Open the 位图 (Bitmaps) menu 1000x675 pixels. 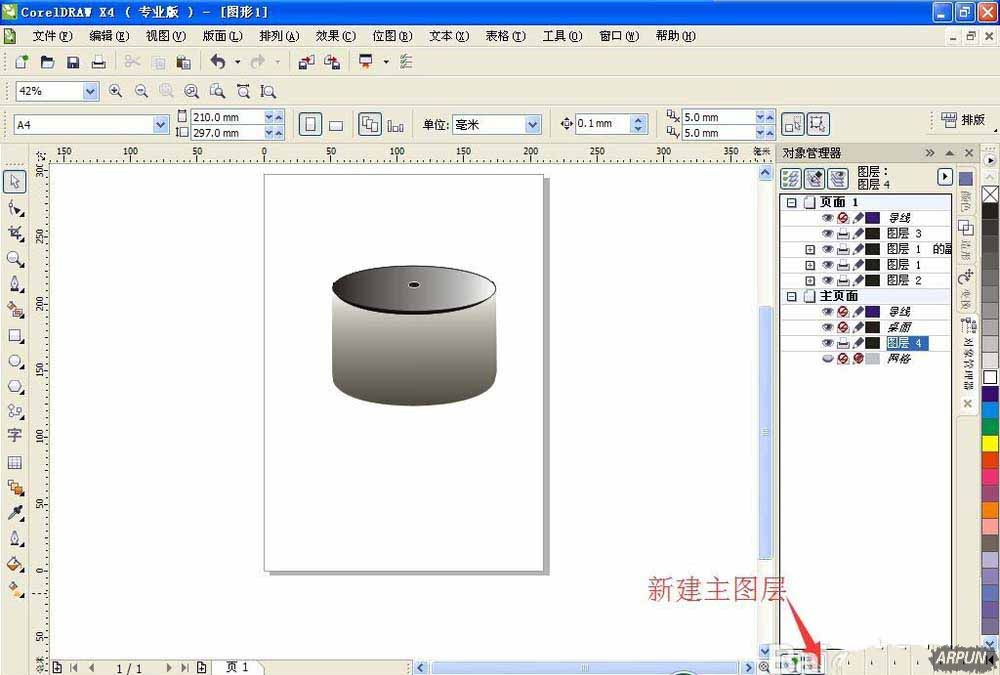click(x=391, y=36)
